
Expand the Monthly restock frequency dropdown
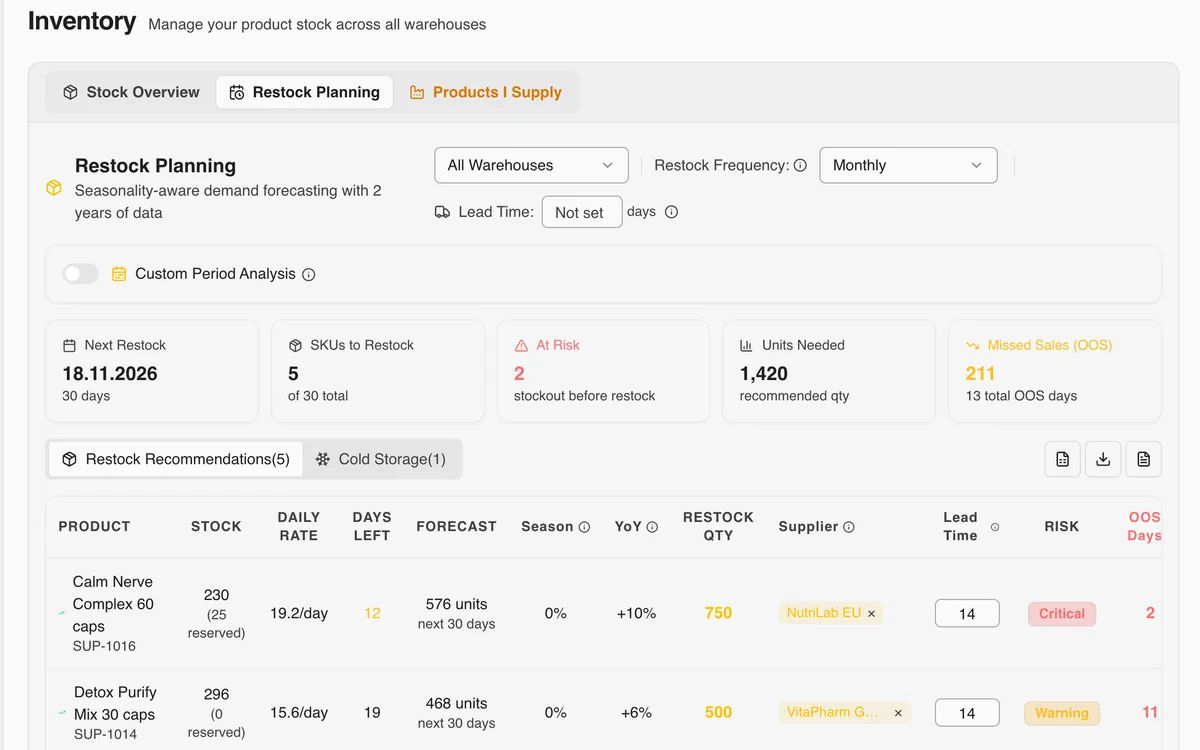(x=908, y=165)
